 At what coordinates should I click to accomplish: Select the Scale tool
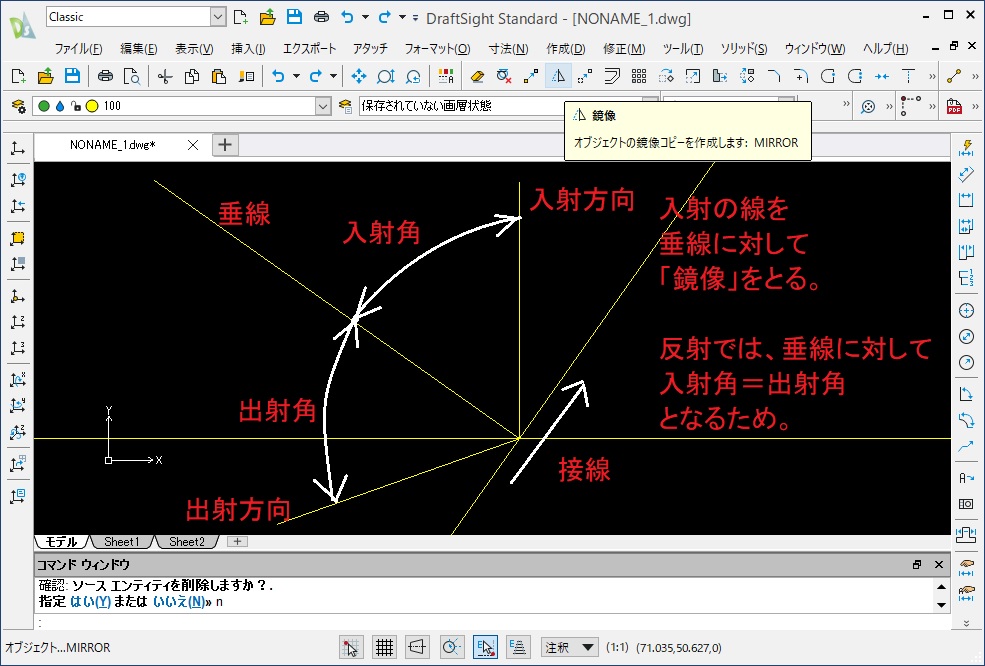point(693,77)
